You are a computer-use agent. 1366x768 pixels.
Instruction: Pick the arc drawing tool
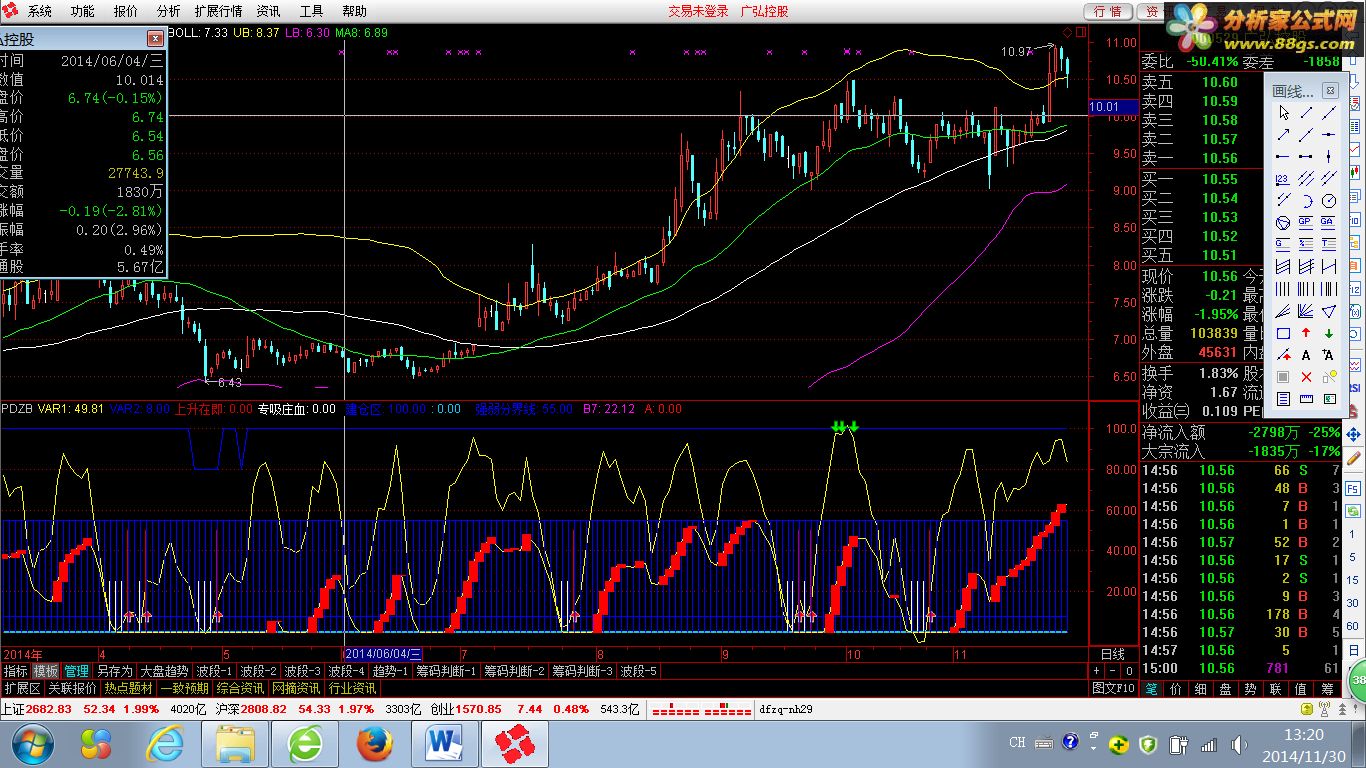point(1306,200)
